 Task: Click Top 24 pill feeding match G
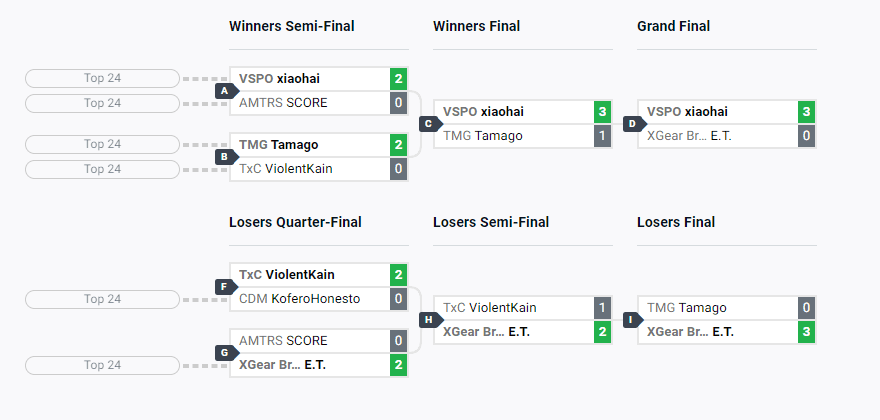[x=102, y=365]
